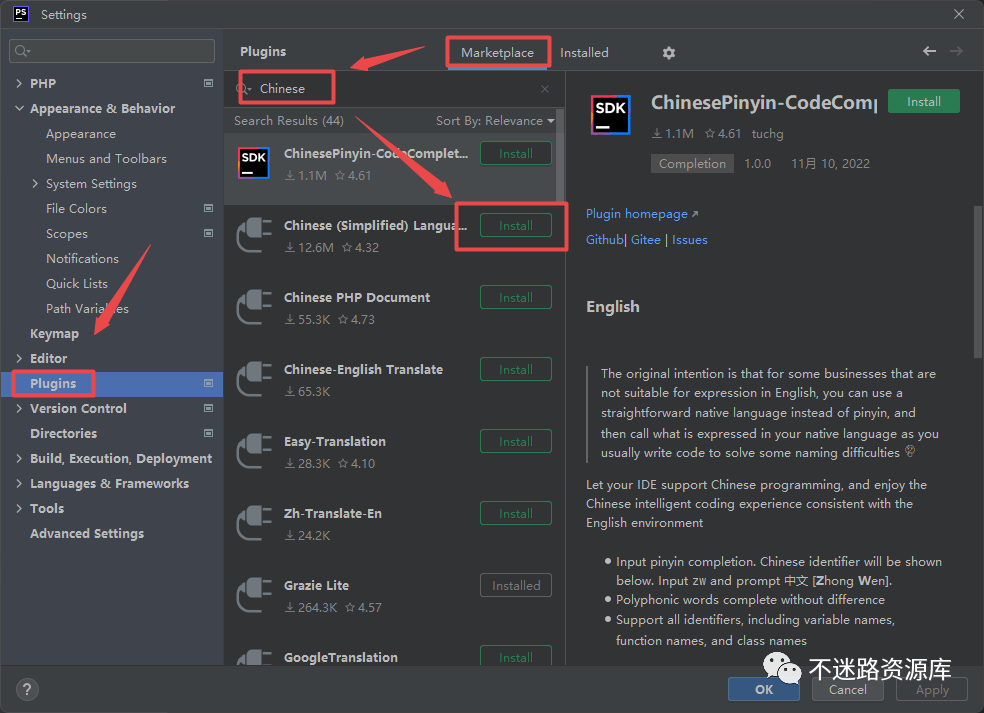Open the Quick Lists settings page
This screenshot has height=713, width=984.
coord(77,284)
